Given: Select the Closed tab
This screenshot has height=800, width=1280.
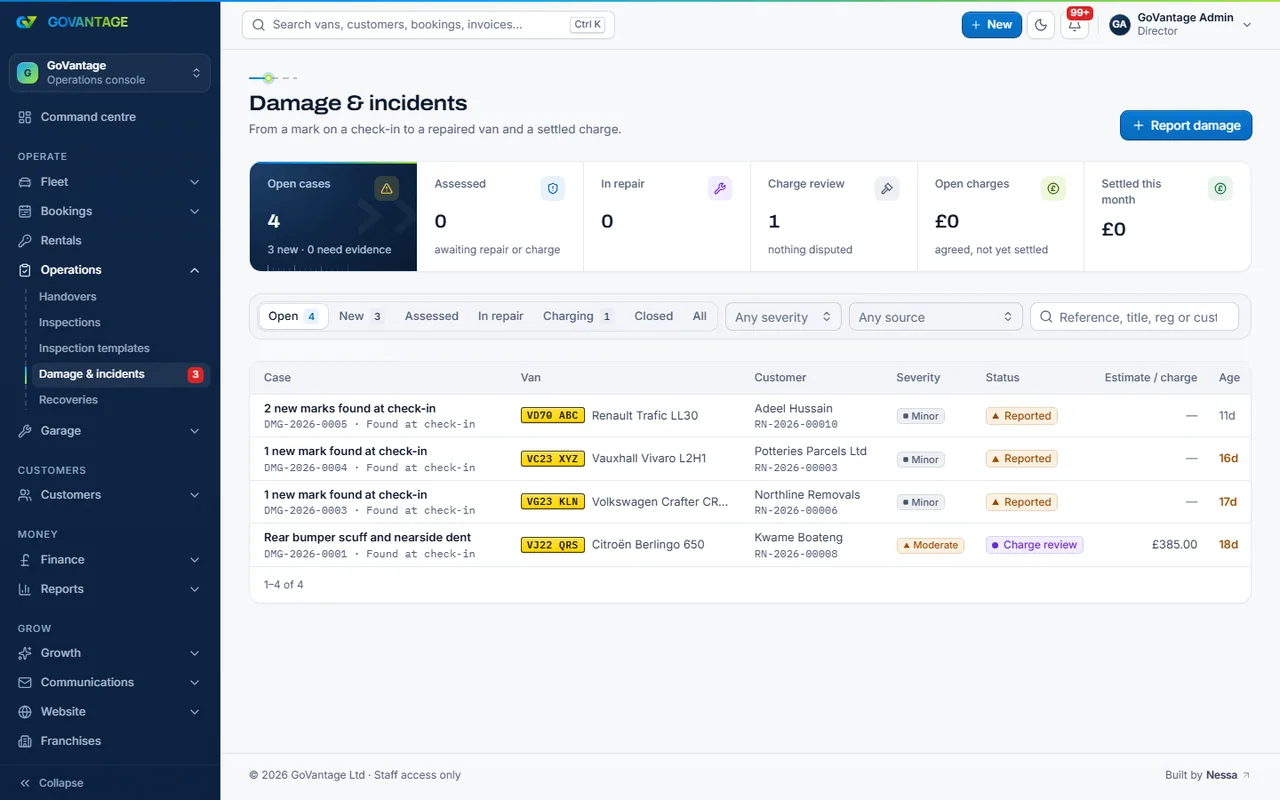Looking at the screenshot, I should coord(653,316).
